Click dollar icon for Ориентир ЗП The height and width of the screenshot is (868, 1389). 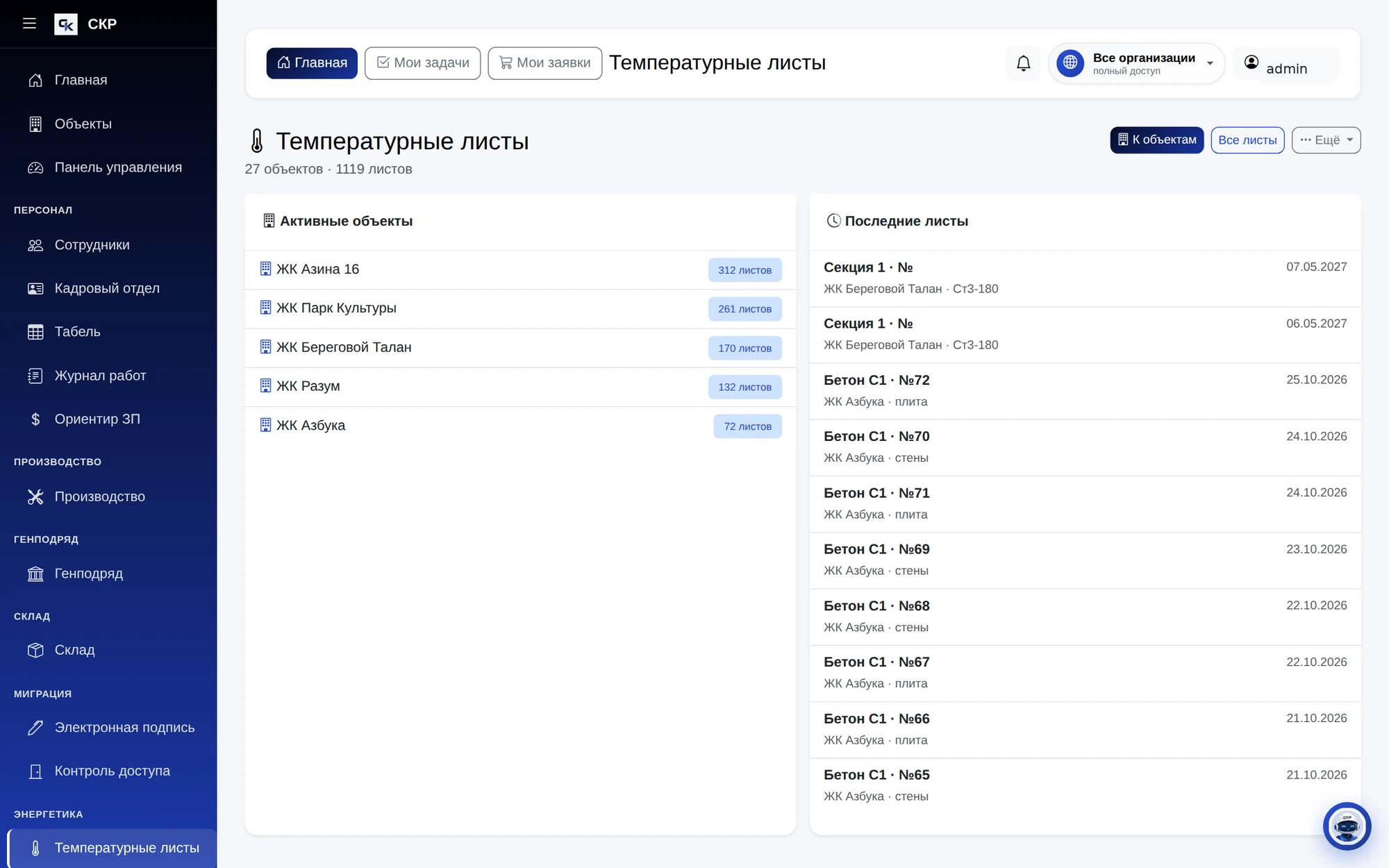(35, 419)
